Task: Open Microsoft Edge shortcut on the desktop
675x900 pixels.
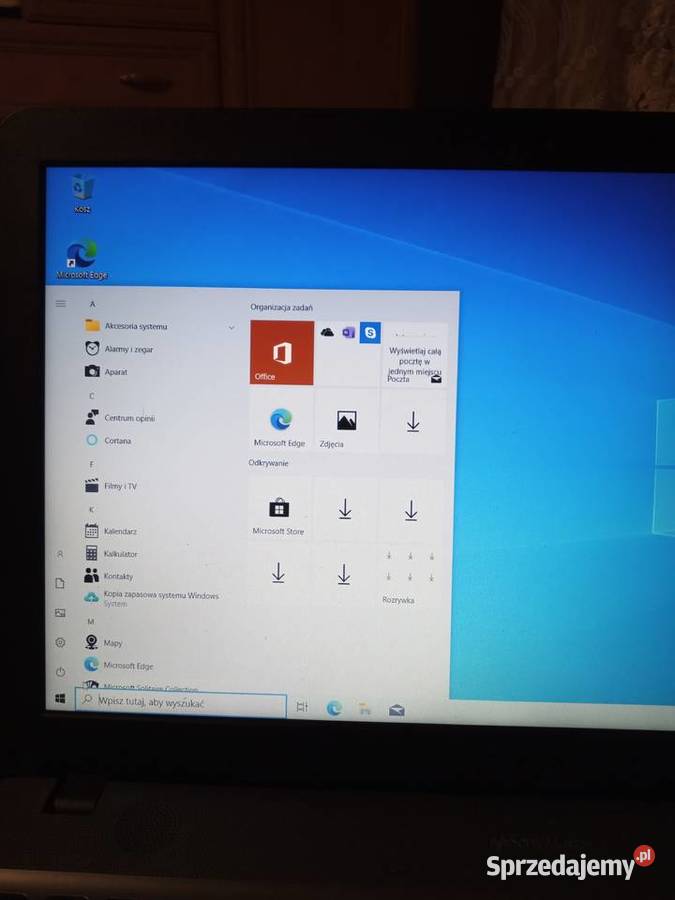Action: pos(82,259)
